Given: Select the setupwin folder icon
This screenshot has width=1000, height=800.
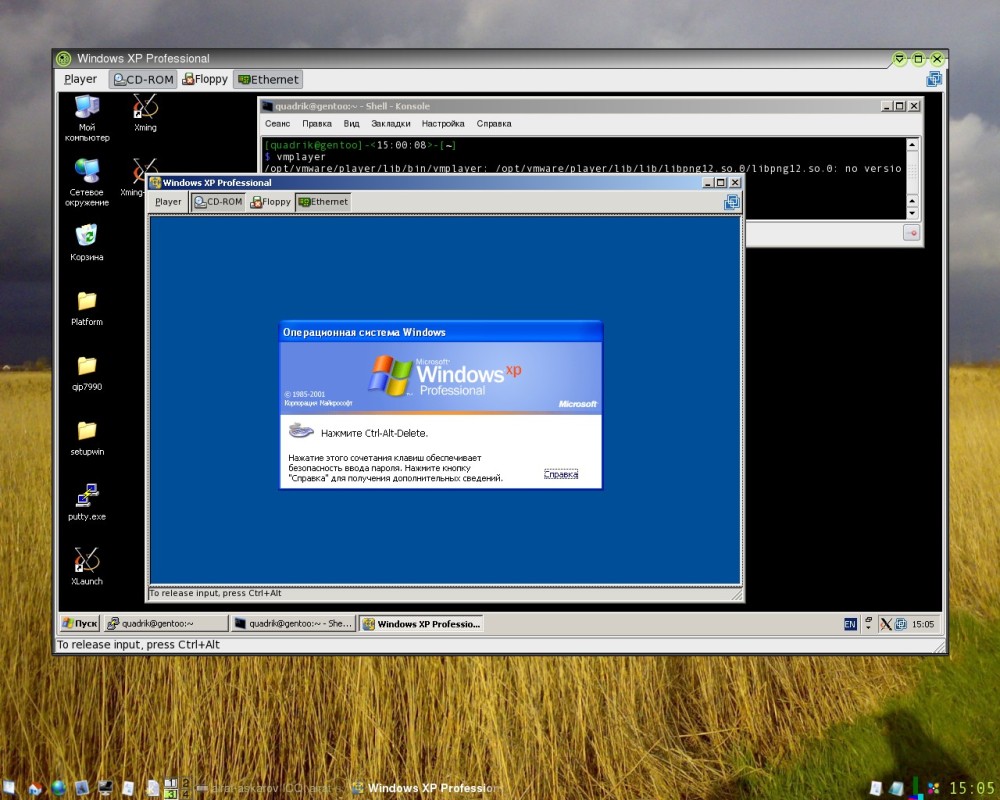Looking at the screenshot, I should pos(87,439).
